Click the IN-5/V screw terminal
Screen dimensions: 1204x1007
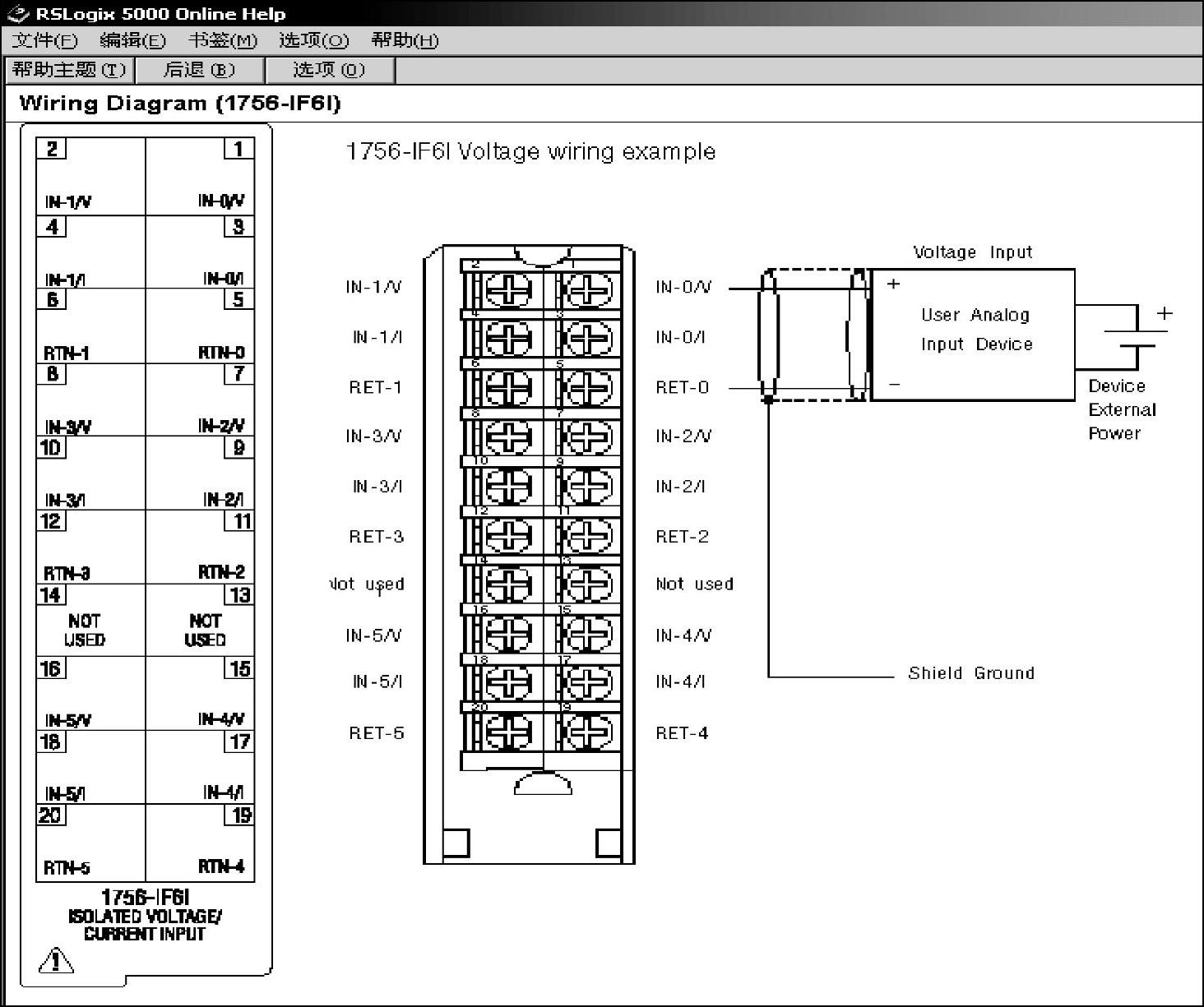point(509,635)
